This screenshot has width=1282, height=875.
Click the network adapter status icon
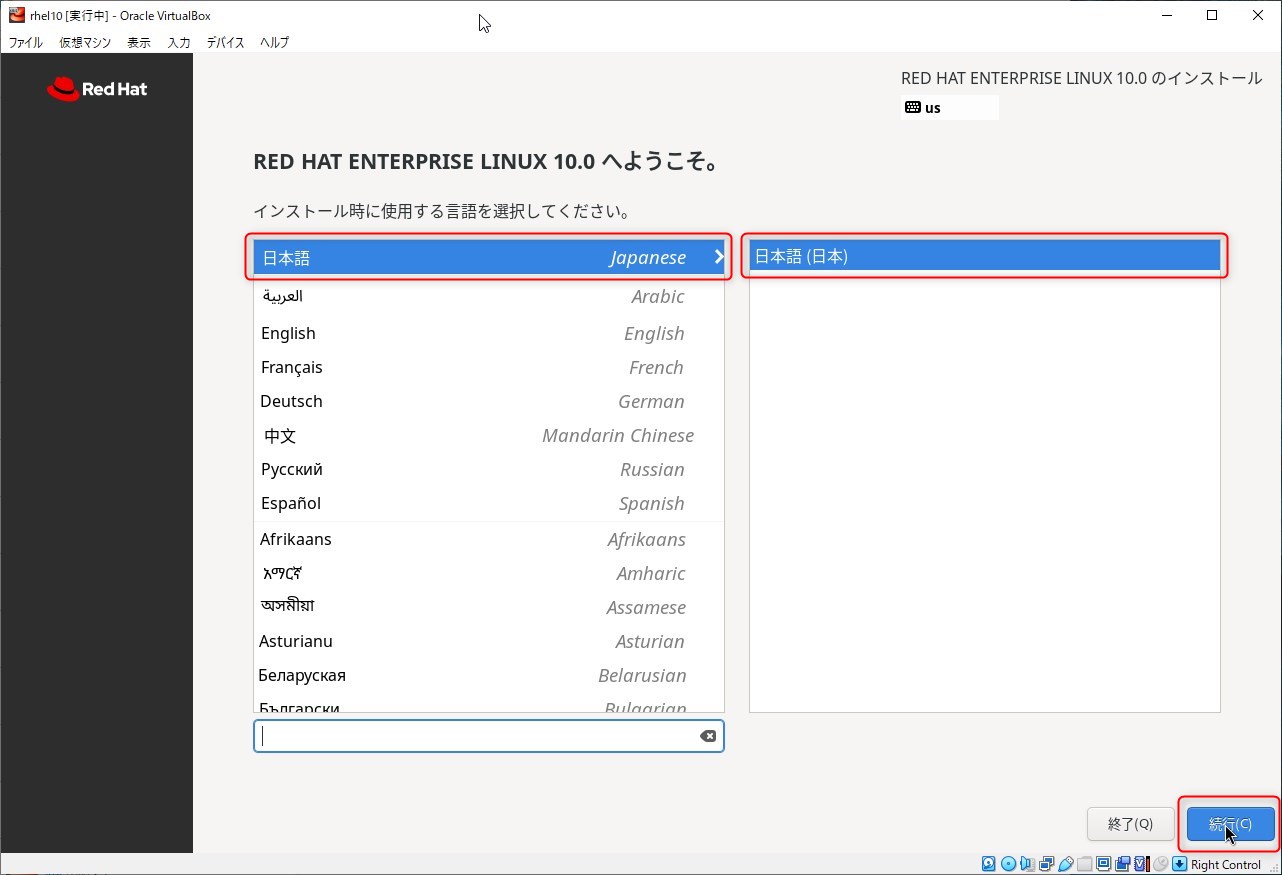click(1046, 864)
